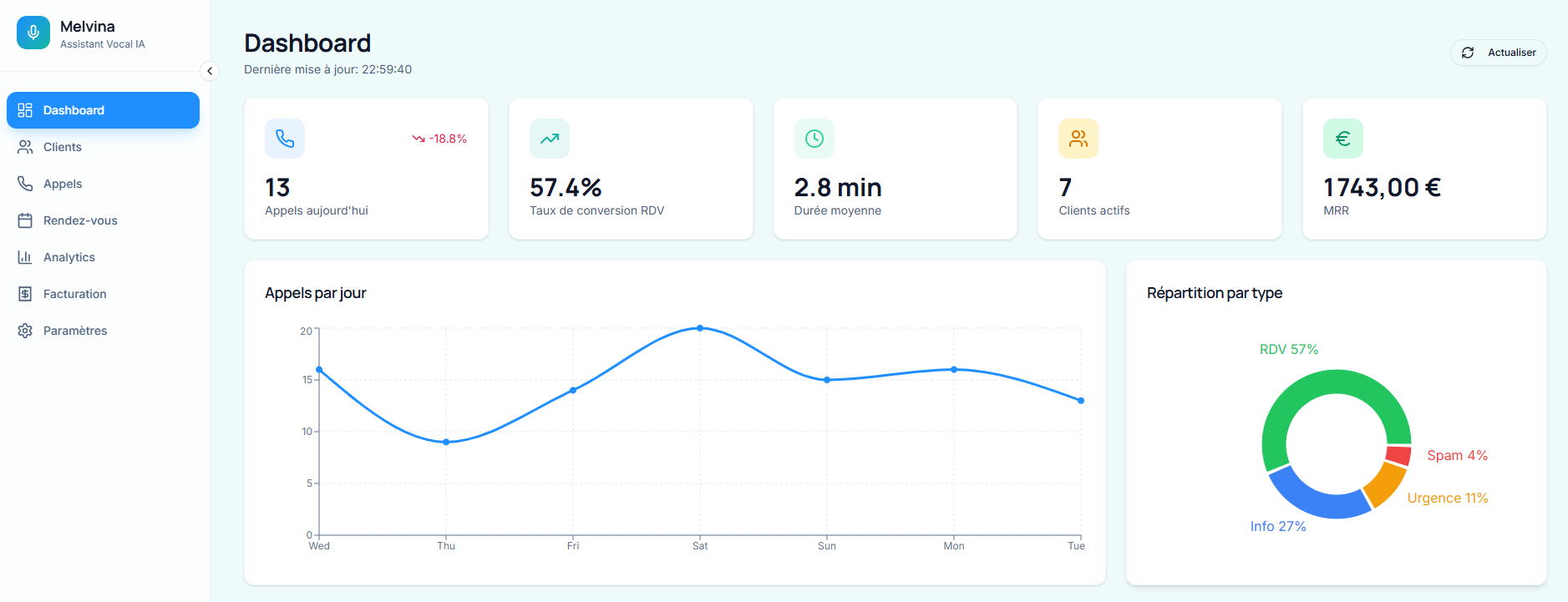Click the Info 27% label
This screenshot has width=1568, height=602.
pyautogui.click(x=1278, y=527)
